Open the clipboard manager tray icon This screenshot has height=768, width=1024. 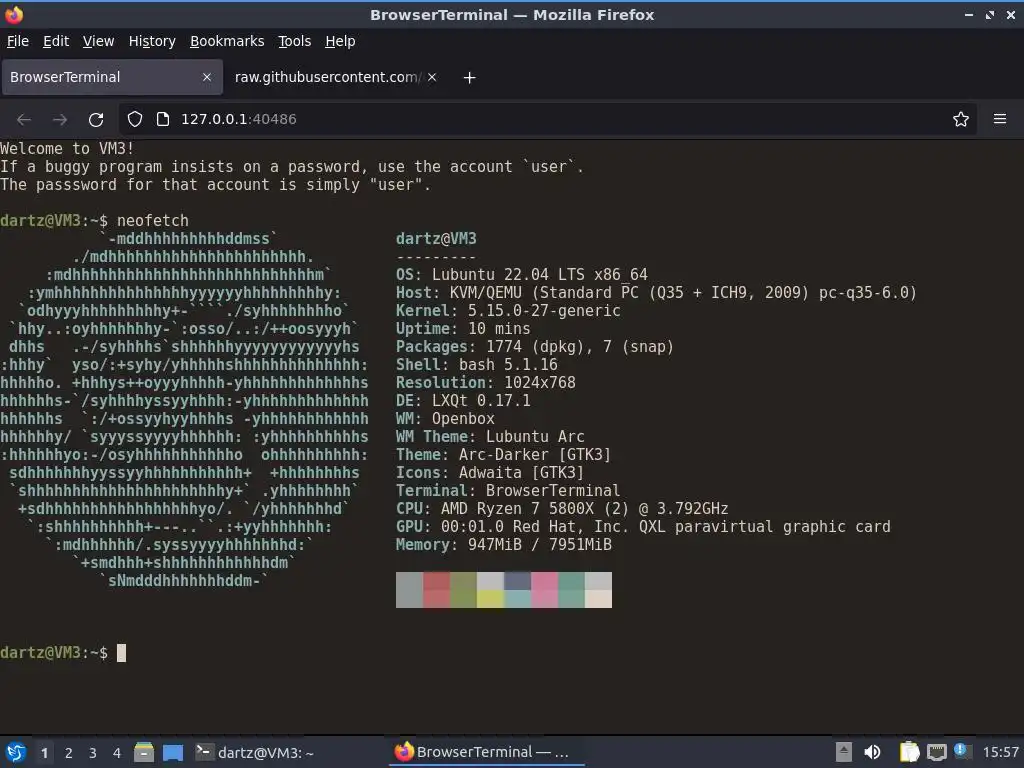pyautogui.click(x=909, y=752)
